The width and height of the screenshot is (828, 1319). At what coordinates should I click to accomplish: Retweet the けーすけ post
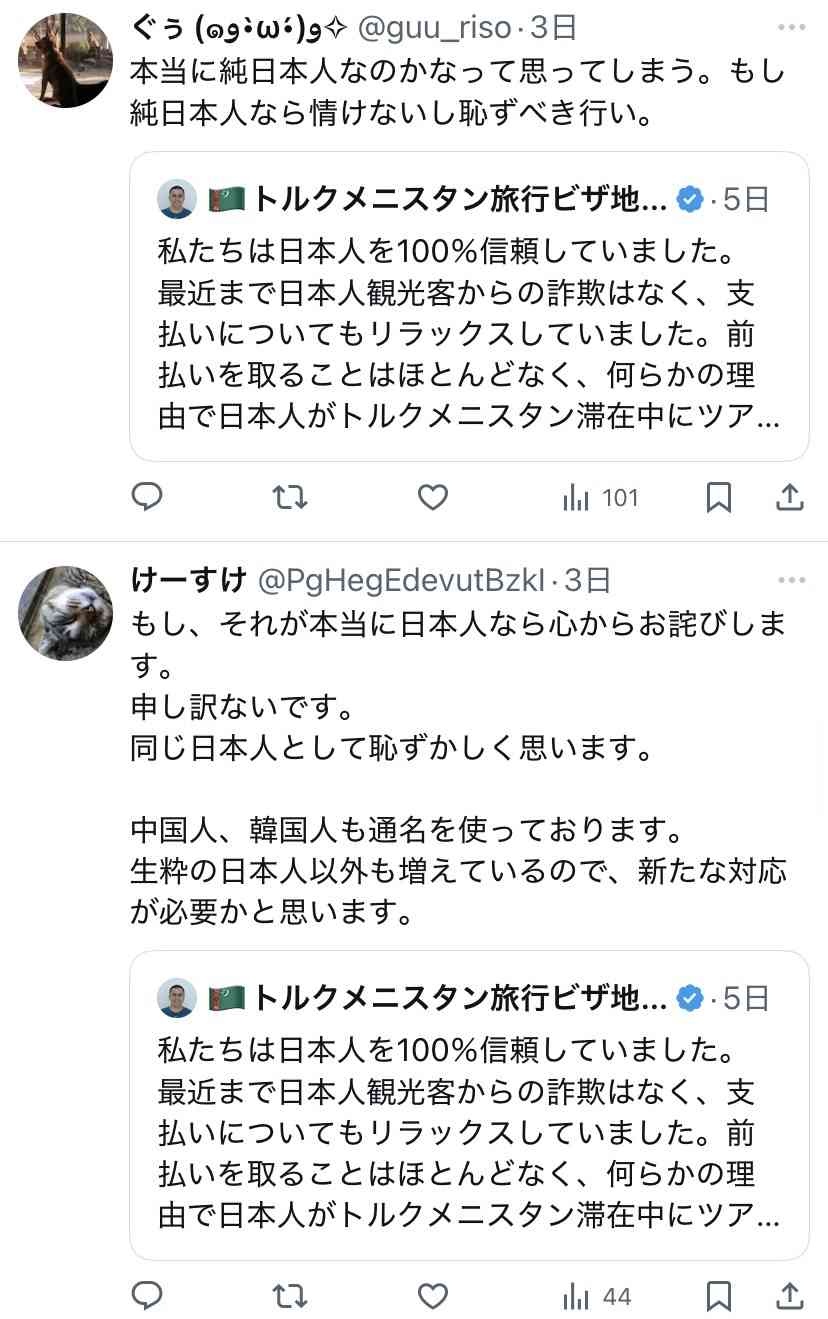click(x=290, y=1296)
